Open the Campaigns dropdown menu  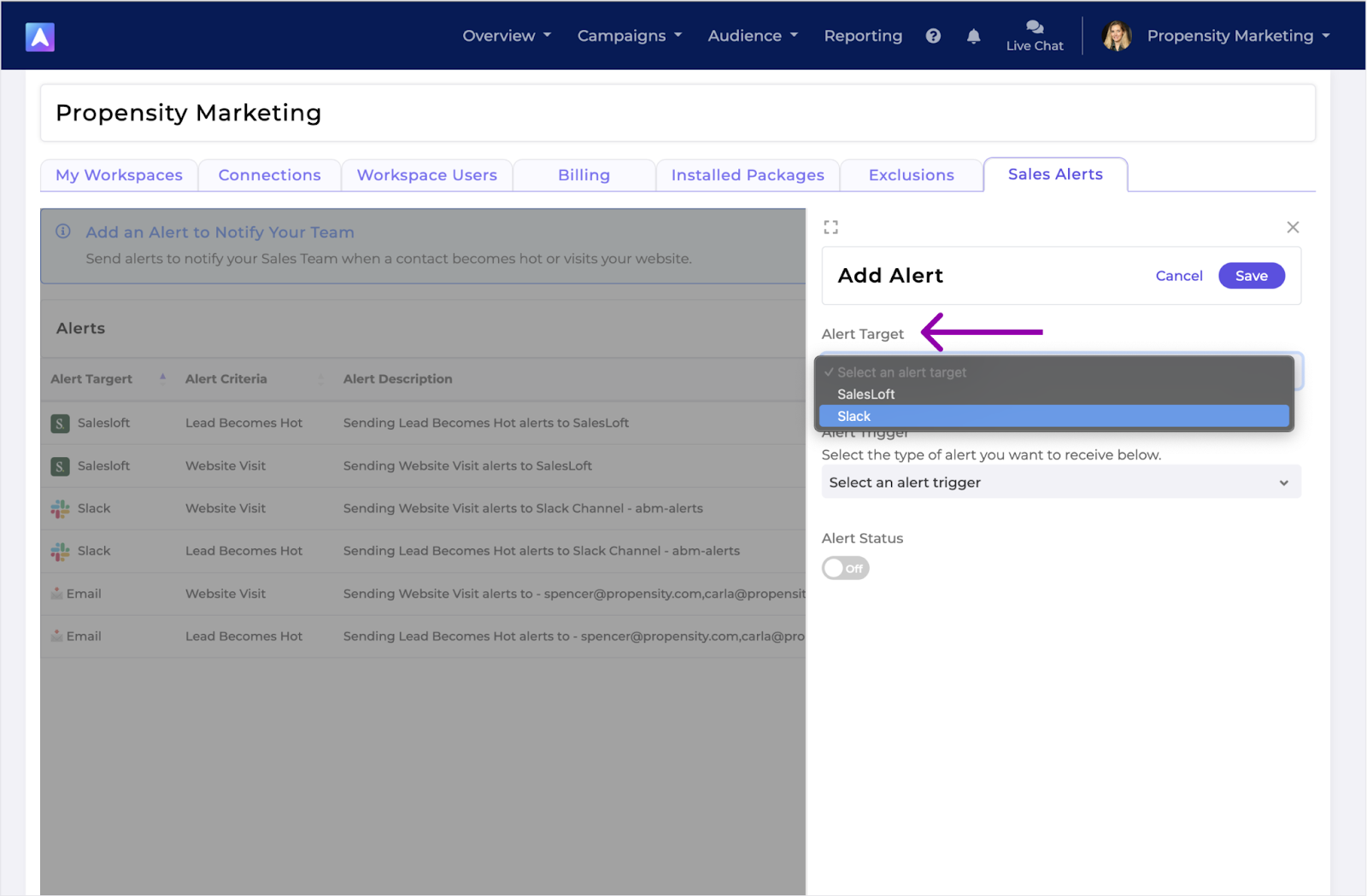(x=630, y=36)
